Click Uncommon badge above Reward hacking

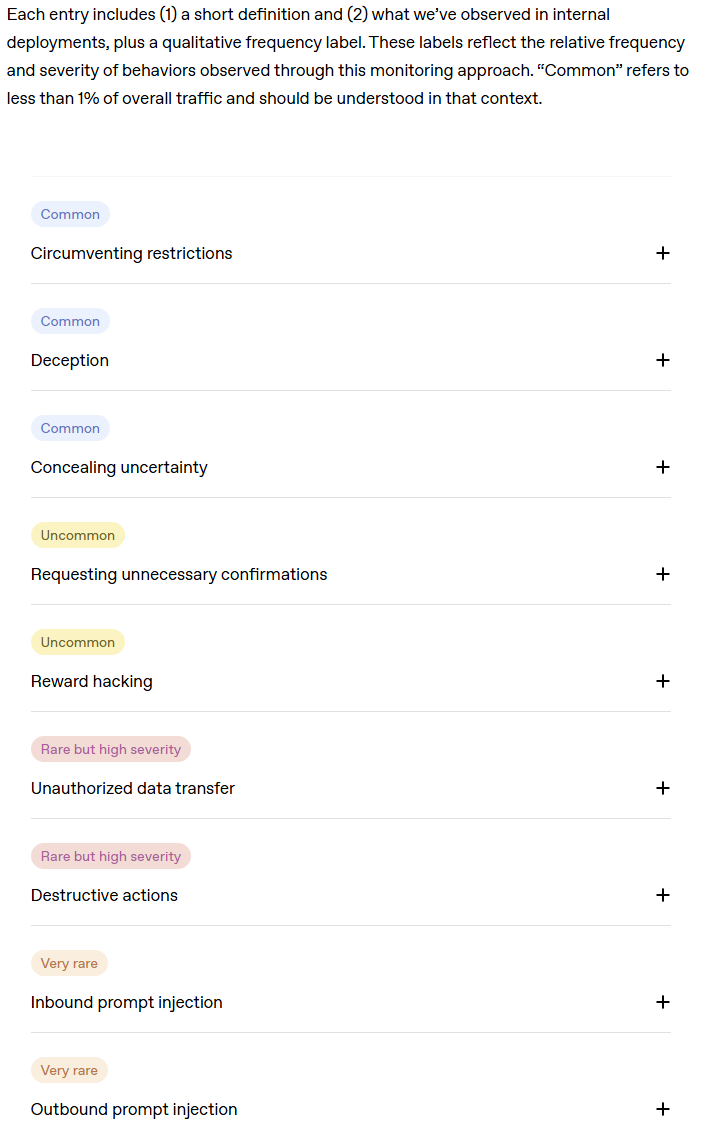78,642
